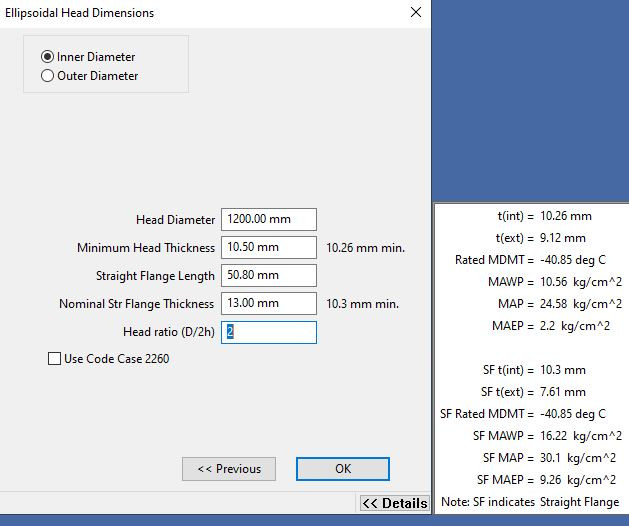Collapse the panel with << Details
The image size is (629, 526).
pos(394,503)
